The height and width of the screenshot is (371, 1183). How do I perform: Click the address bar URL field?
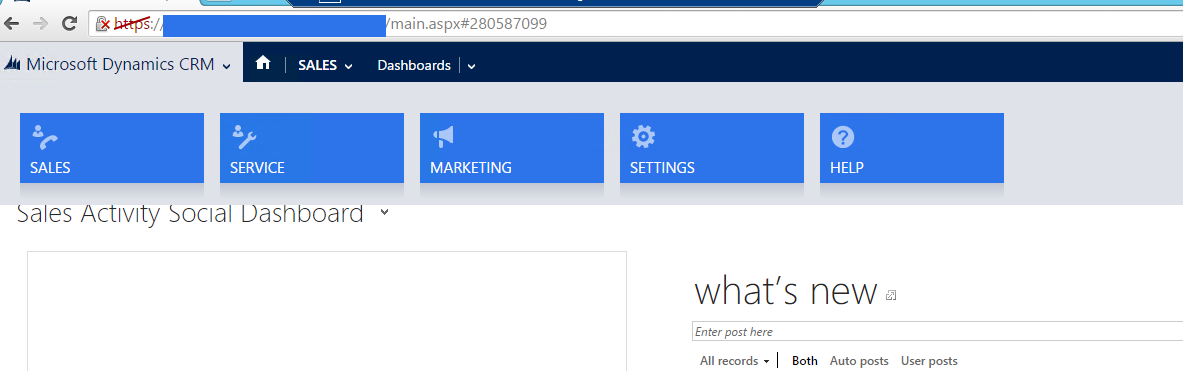pyautogui.click(x=634, y=23)
